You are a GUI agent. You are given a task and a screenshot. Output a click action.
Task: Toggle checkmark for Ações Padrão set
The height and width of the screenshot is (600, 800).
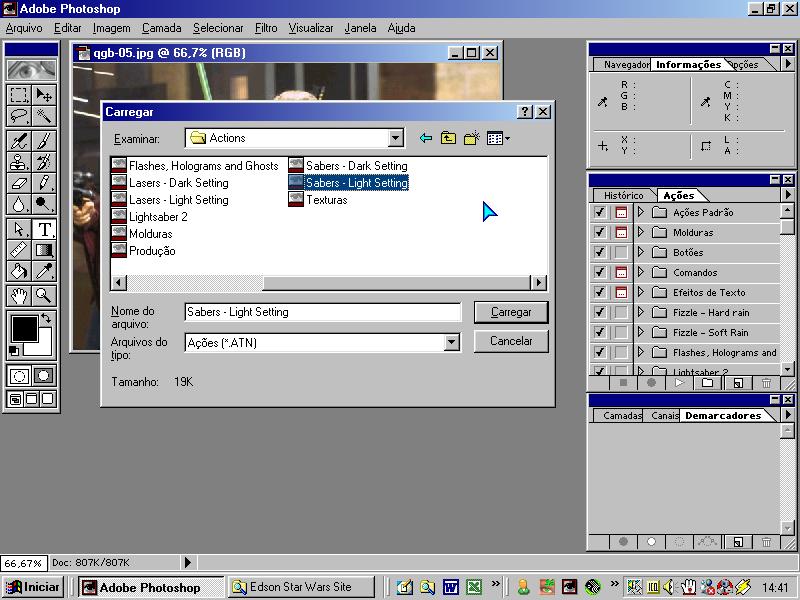click(600, 212)
